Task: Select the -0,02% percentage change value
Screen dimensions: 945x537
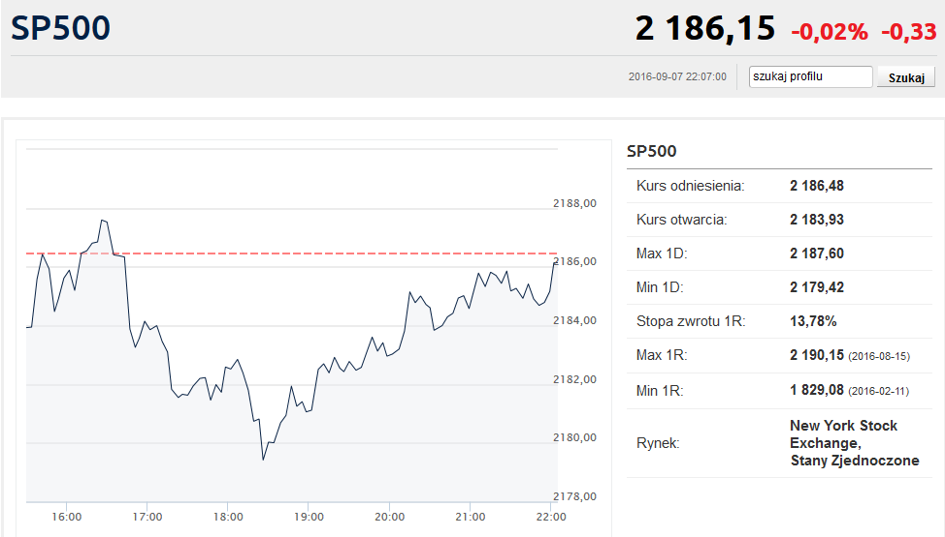Action: 829,32
